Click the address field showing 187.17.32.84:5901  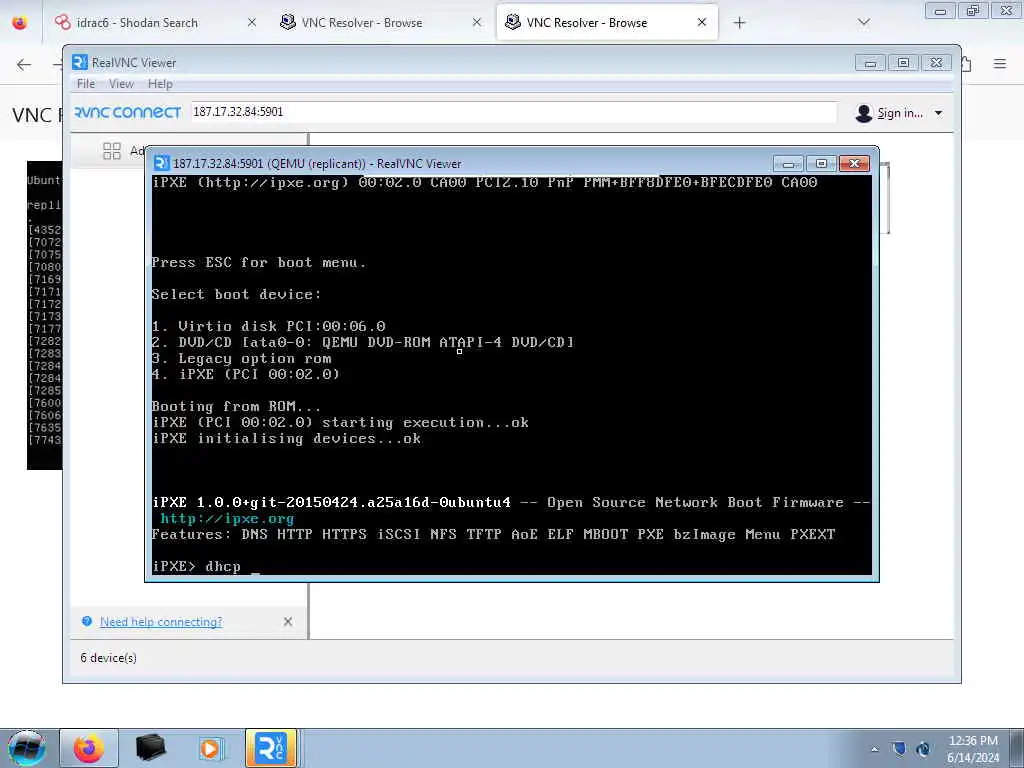click(x=513, y=112)
